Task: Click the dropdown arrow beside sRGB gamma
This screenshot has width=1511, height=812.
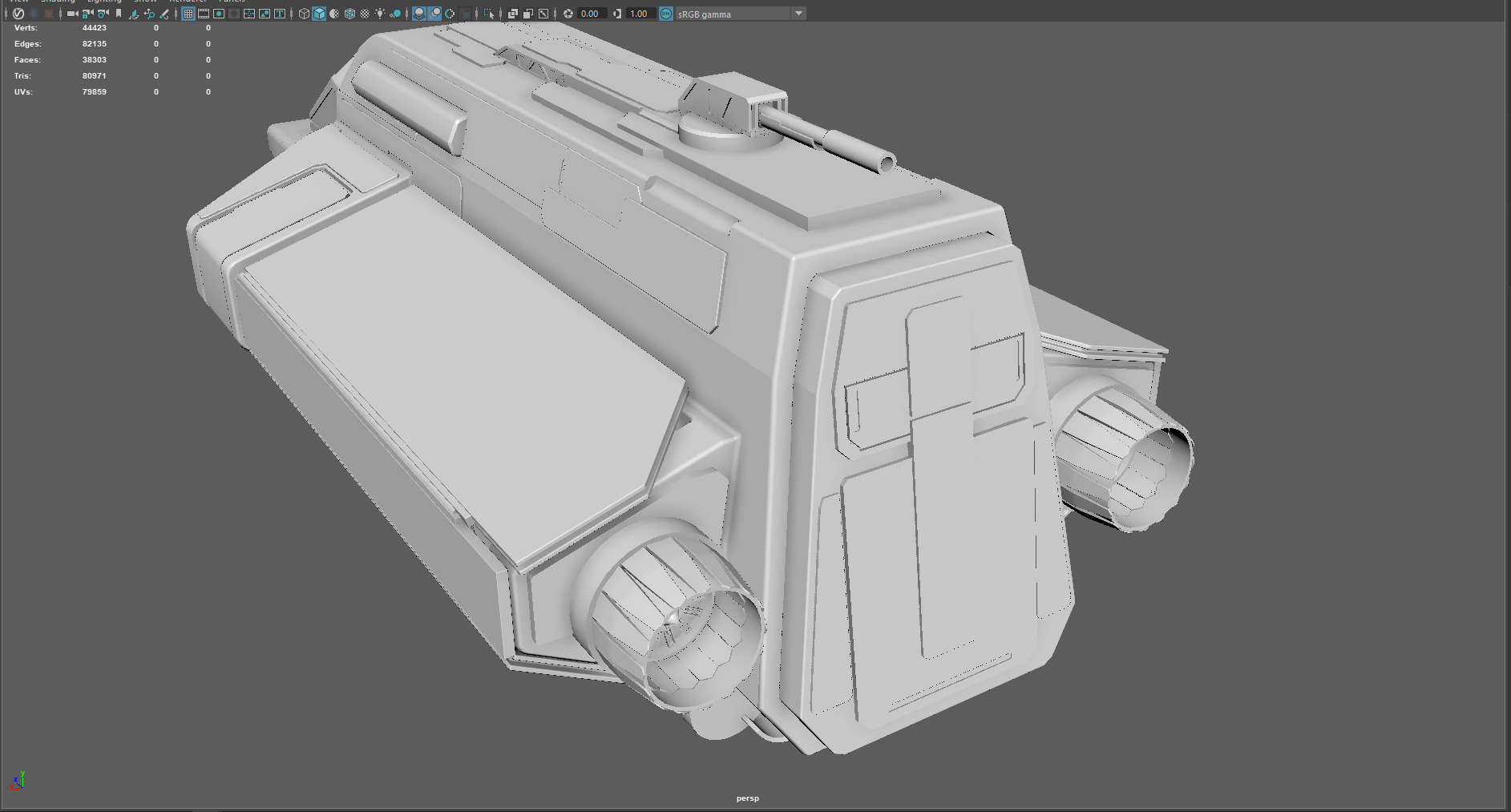Action: [x=798, y=14]
